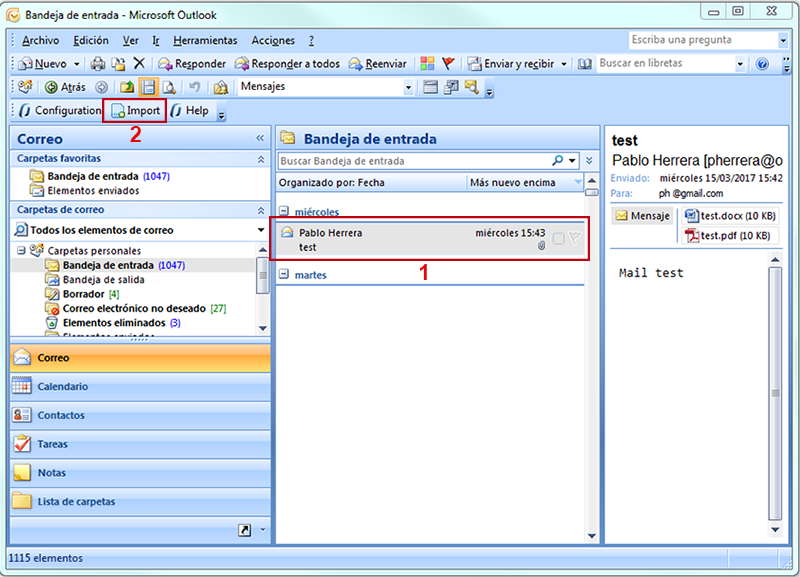Image resolution: width=800 pixels, height=577 pixels.
Task: Switch to the Notas pane
Action: click(x=140, y=472)
